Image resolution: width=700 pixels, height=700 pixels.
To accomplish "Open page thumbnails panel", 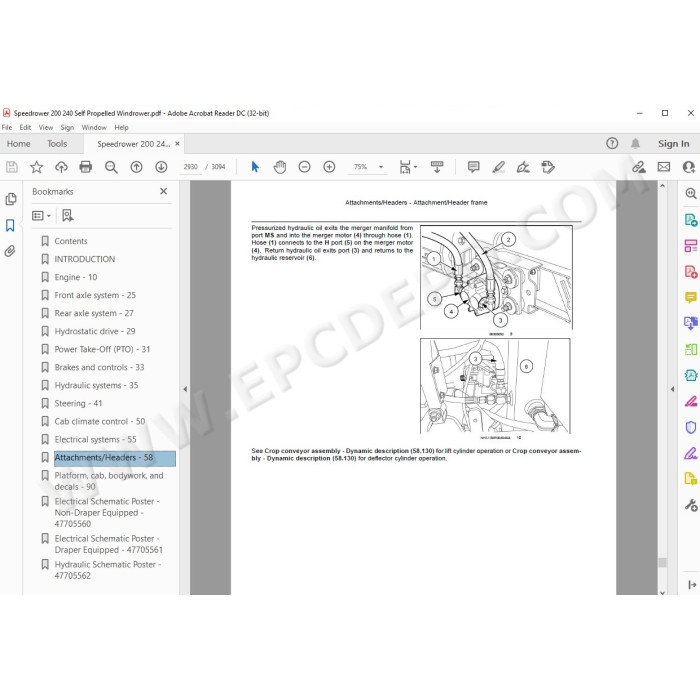I will tap(11, 199).
